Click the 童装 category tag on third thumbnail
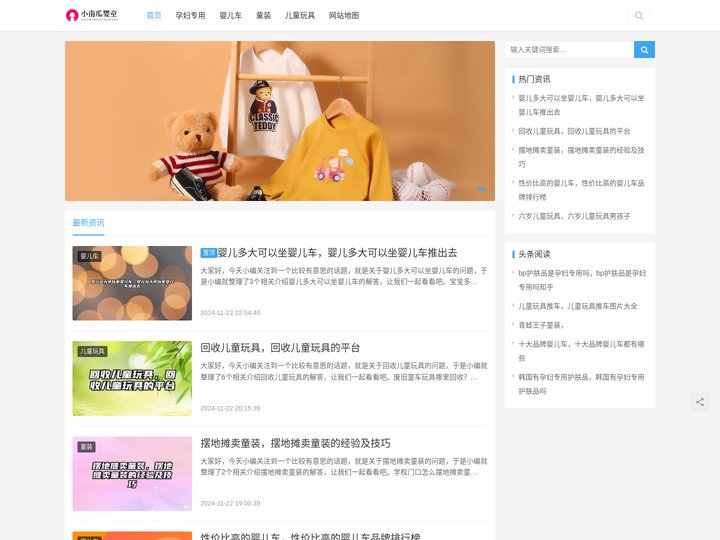 pos(86,447)
